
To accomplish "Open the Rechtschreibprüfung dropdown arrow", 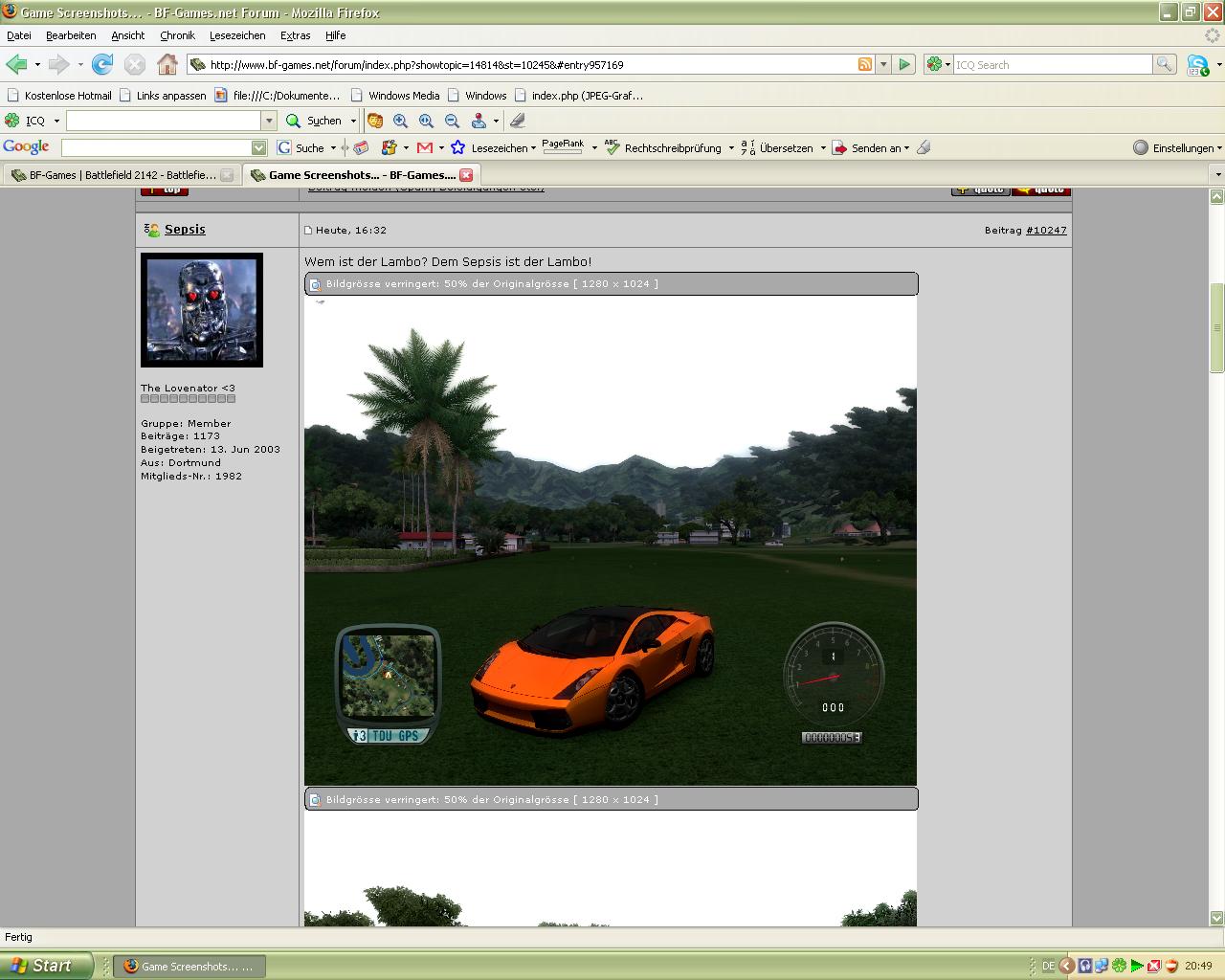I will click(x=731, y=148).
